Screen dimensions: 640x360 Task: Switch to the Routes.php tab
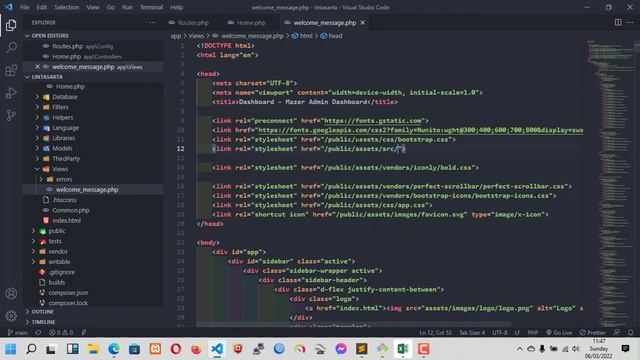click(193, 23)
